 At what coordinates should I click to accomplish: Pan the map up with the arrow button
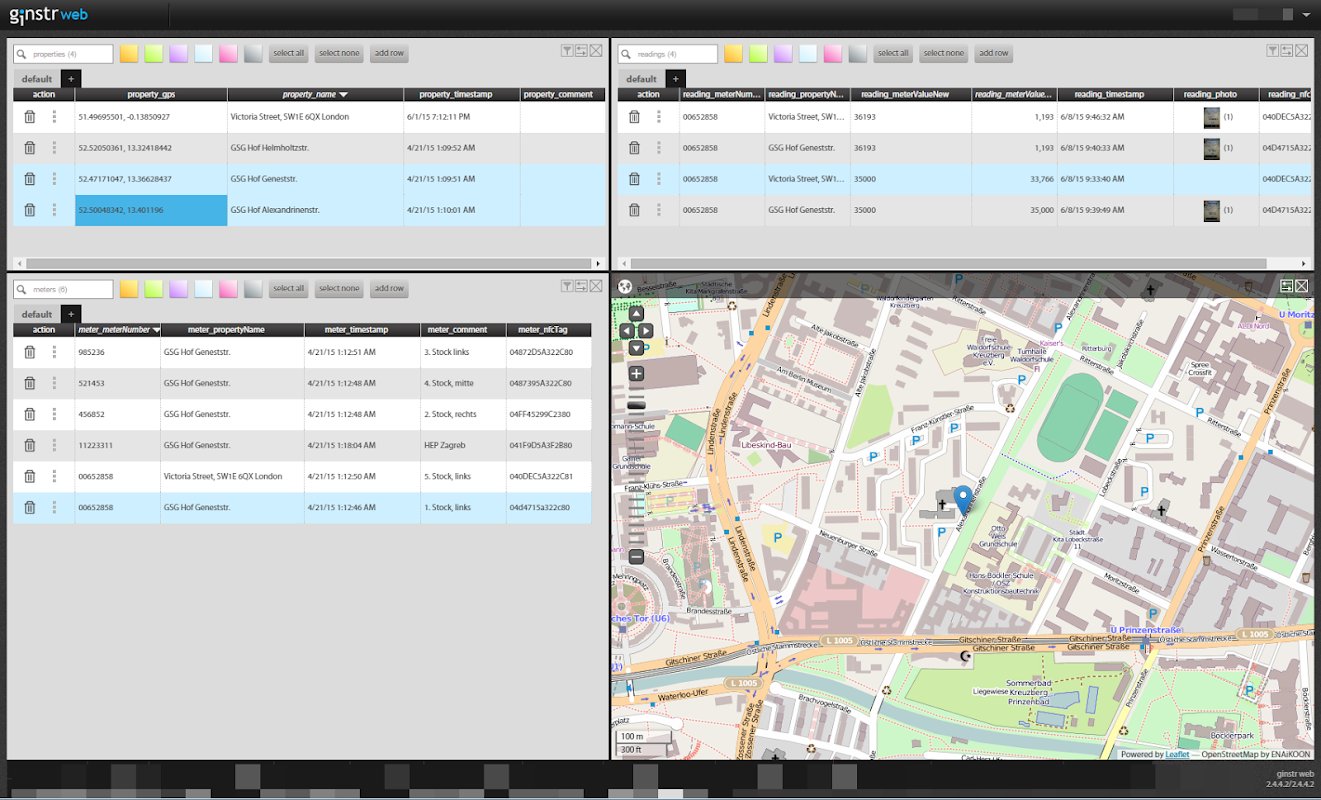coord(636,313)
